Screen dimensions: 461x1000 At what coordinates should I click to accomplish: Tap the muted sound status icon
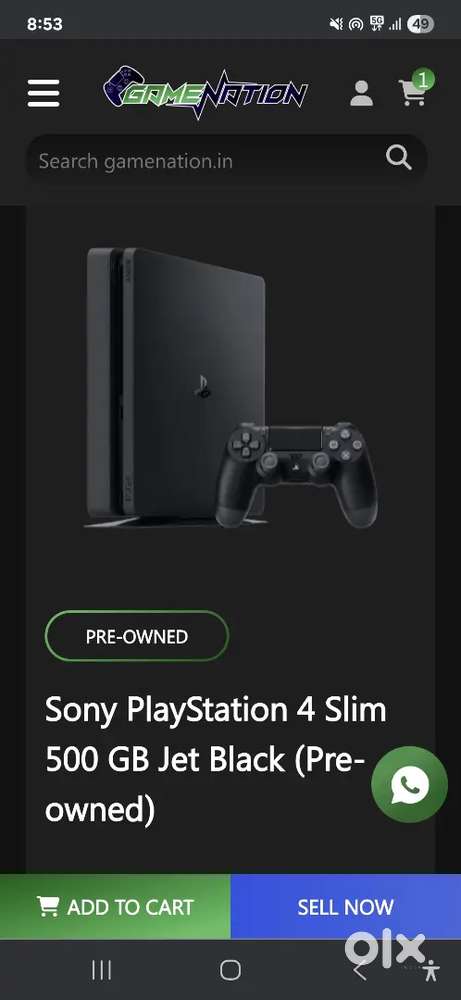click(335, 24)
